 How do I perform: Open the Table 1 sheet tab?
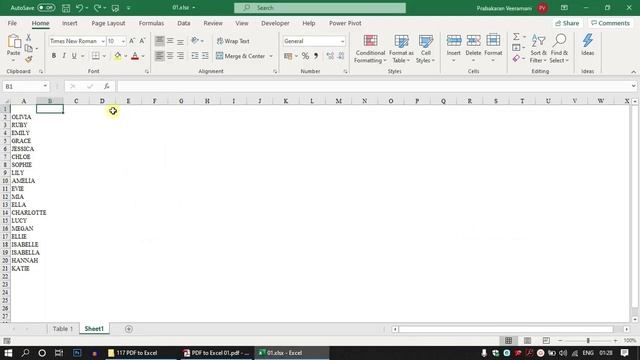pyautogui.click(x=63, y=329)
